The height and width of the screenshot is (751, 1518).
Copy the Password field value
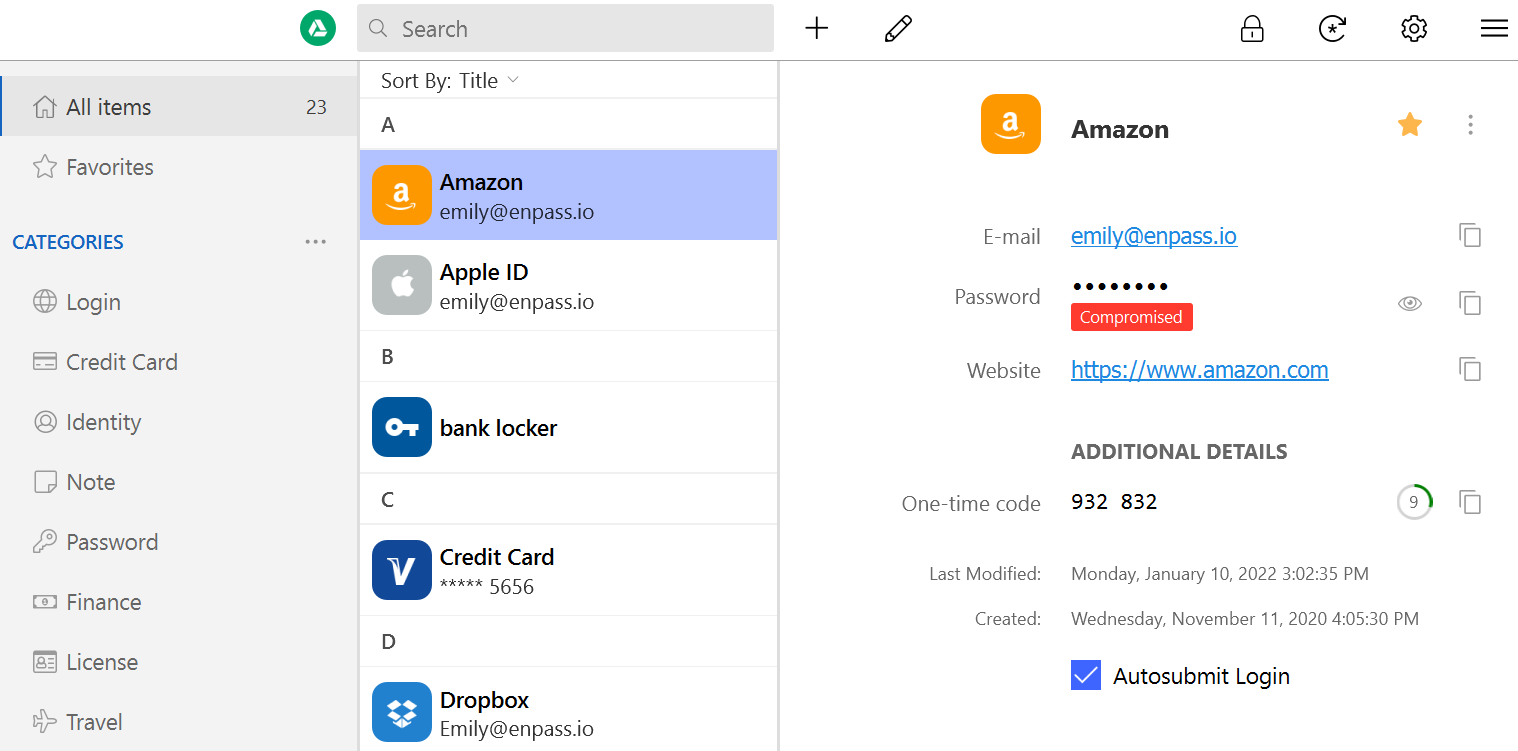[x=1469, y=303]
